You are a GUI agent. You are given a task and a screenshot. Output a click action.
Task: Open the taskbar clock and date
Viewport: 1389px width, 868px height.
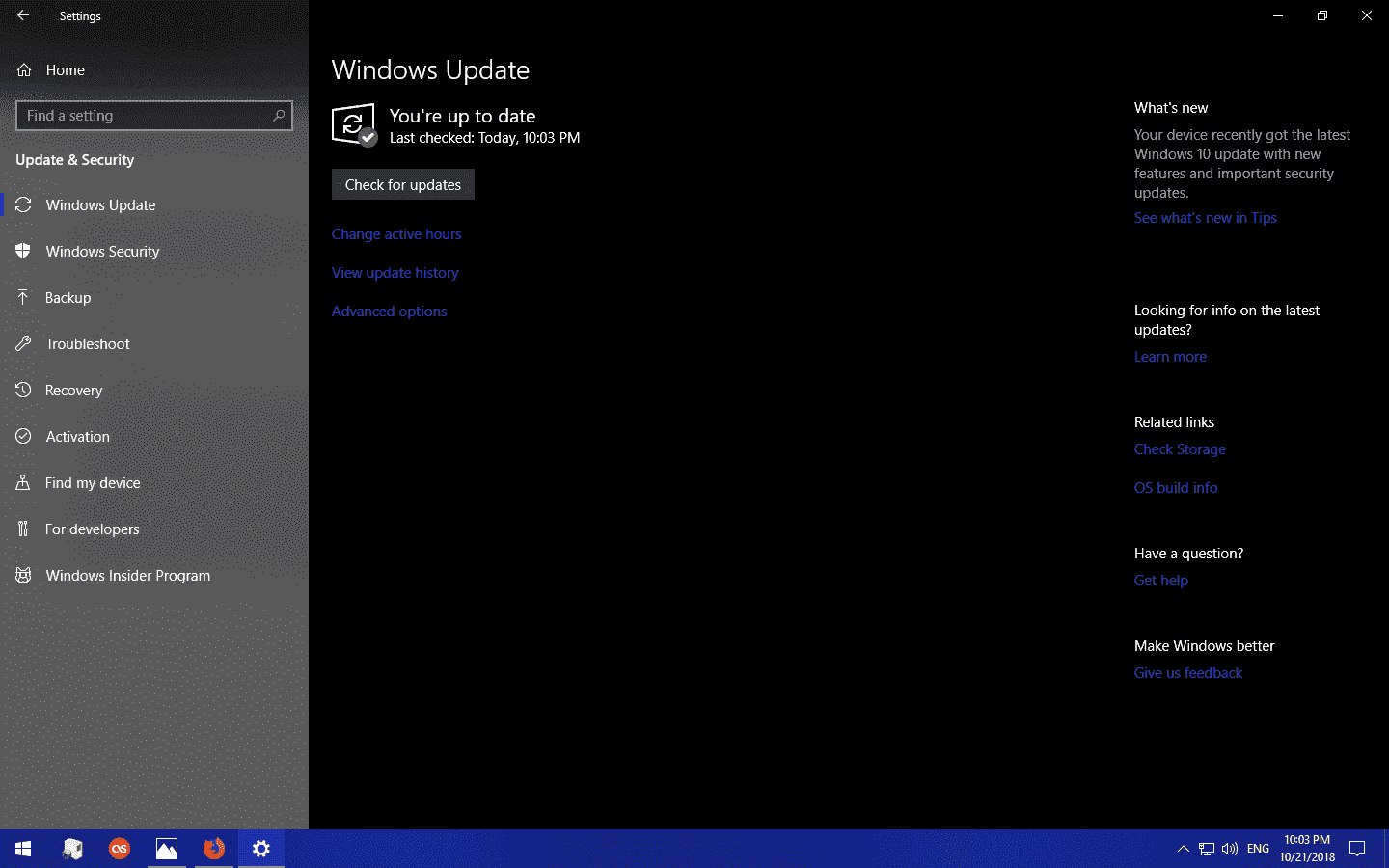(x=1307, y=849)
